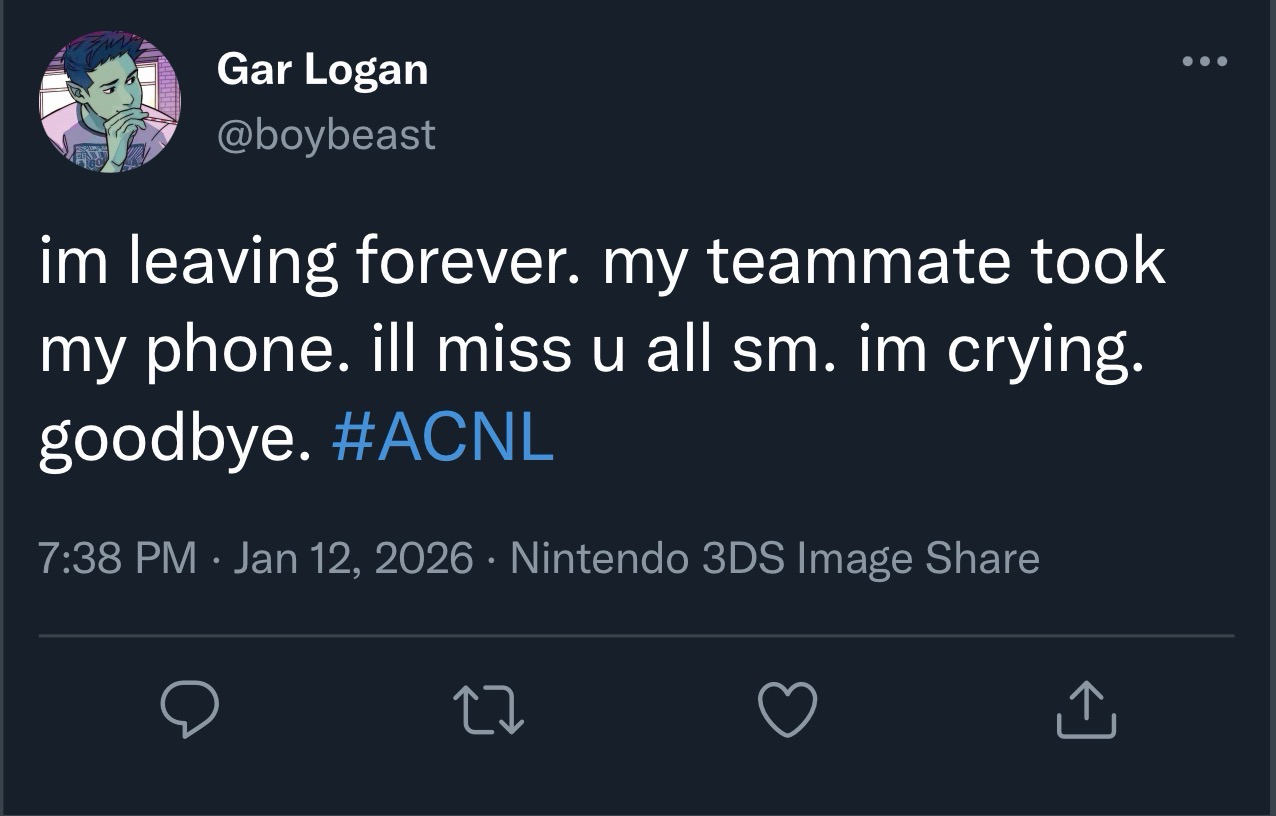Visit the @boybeast handle
The height and width of the screenshot is (816, 1276).
[327, 134]
